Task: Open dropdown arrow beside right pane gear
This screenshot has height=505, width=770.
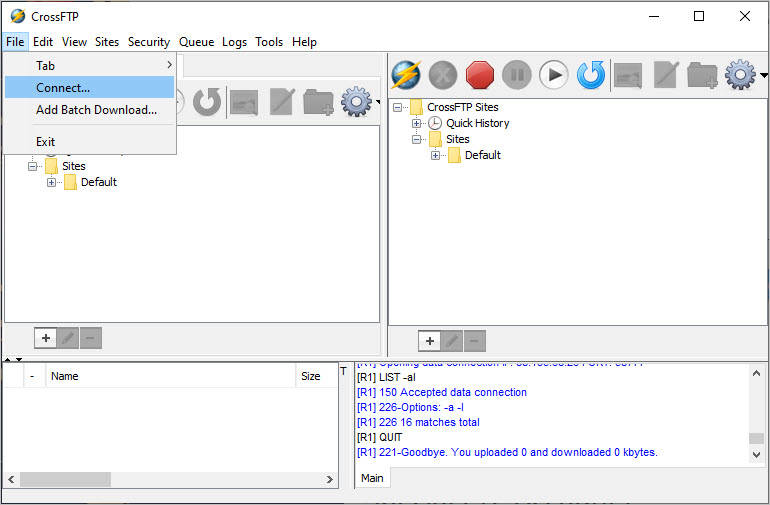Action: pos(764,75)
